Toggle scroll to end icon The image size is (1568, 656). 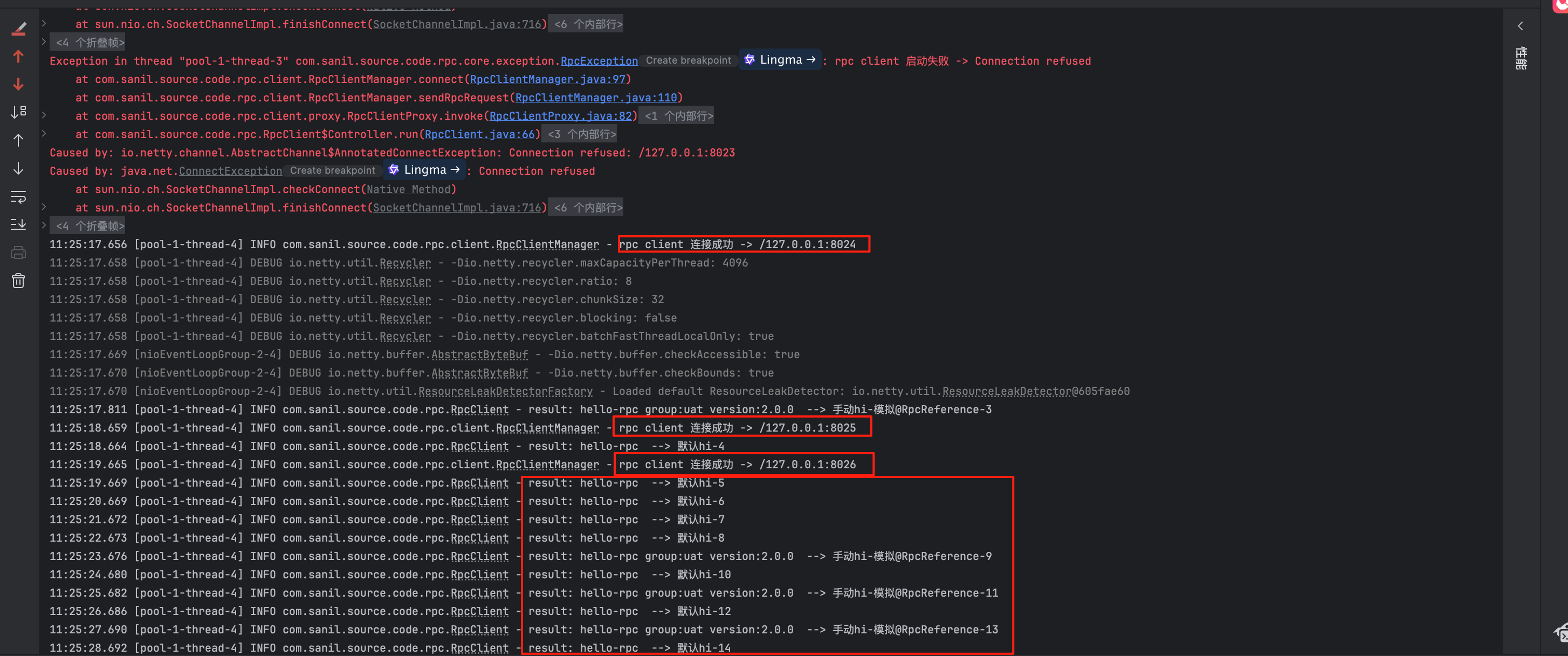pos(19,225)
